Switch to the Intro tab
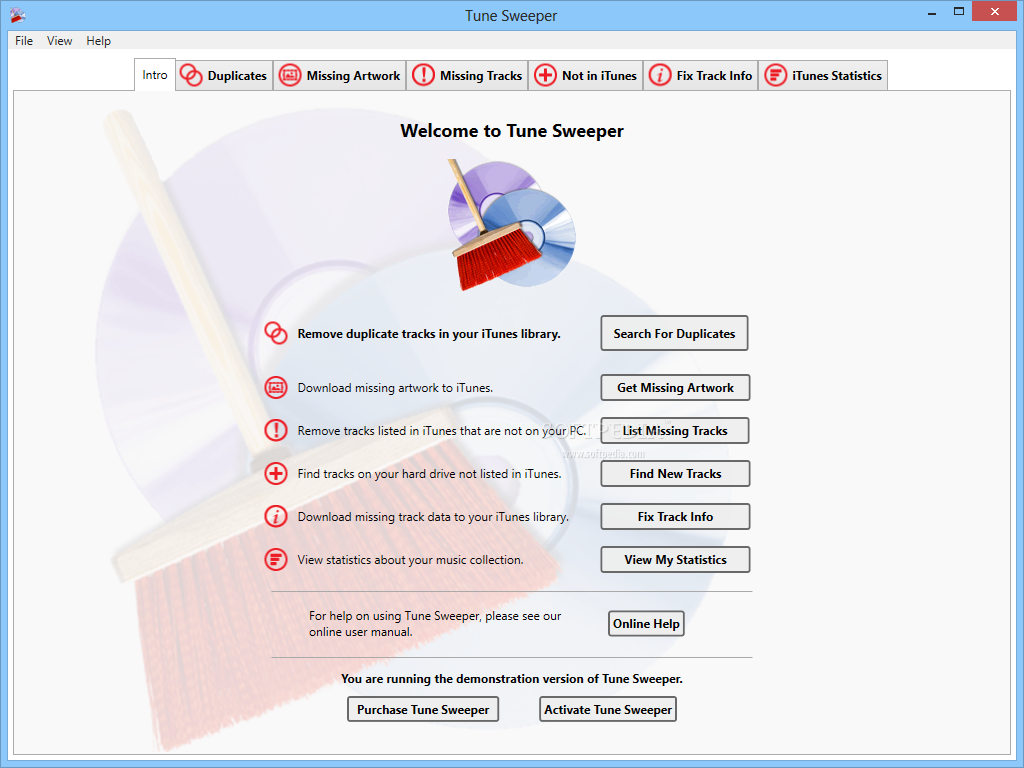The image size is (1024, 768). point(155,75)
